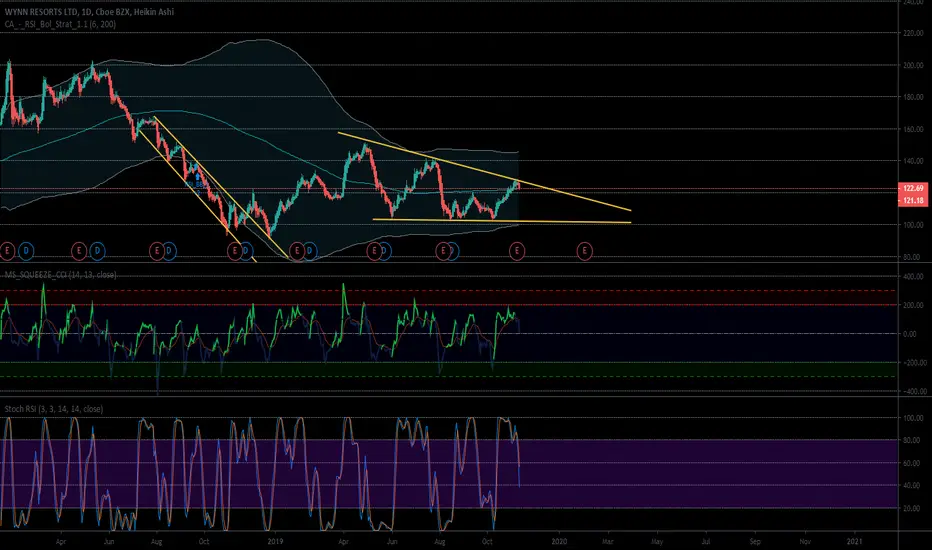Click the red 122.69 price label
The width and height of the screenshot is (932, 550).
point(913,188)
